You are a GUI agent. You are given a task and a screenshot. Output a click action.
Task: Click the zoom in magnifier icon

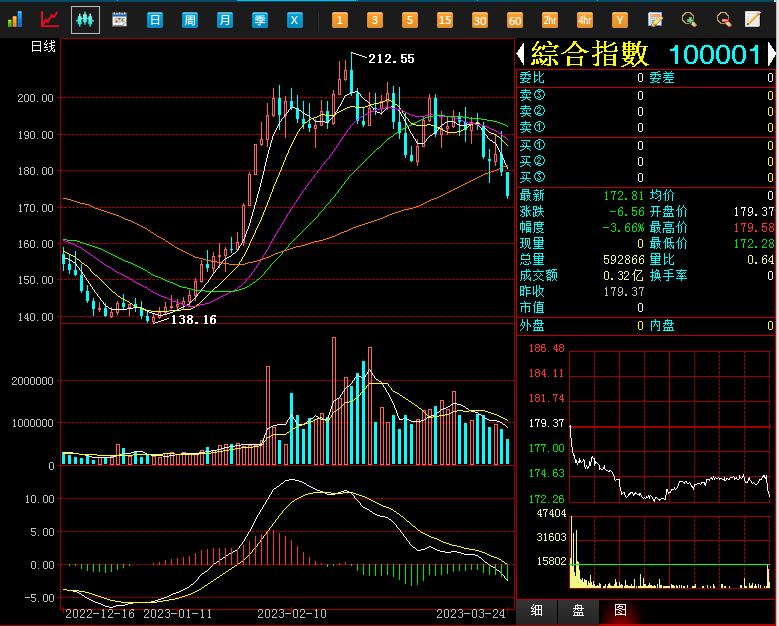688,19
